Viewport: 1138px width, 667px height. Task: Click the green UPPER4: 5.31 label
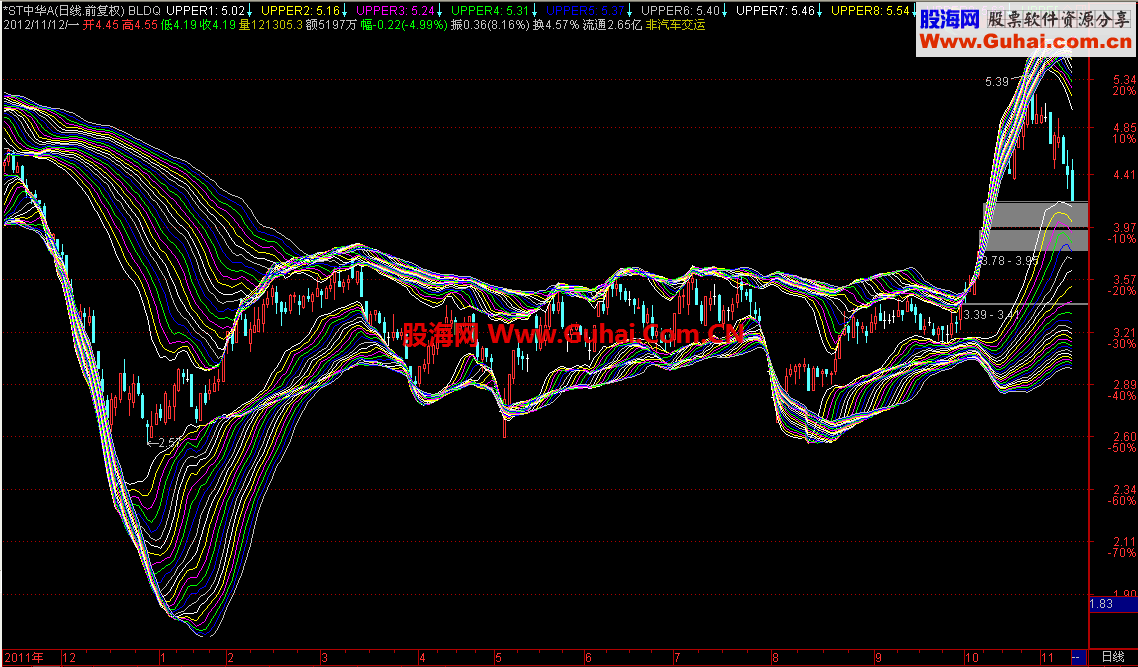point(490,11)
